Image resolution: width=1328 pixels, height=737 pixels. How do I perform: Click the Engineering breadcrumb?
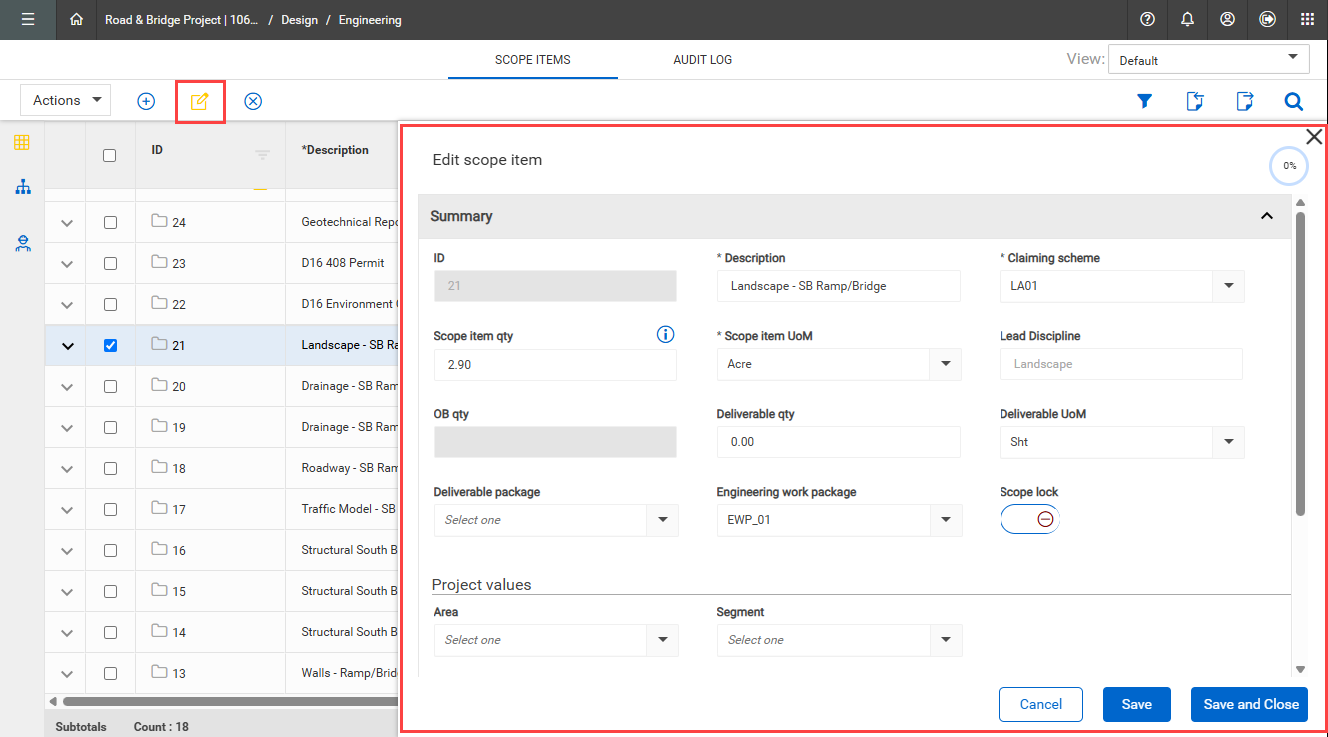(370, 20)
